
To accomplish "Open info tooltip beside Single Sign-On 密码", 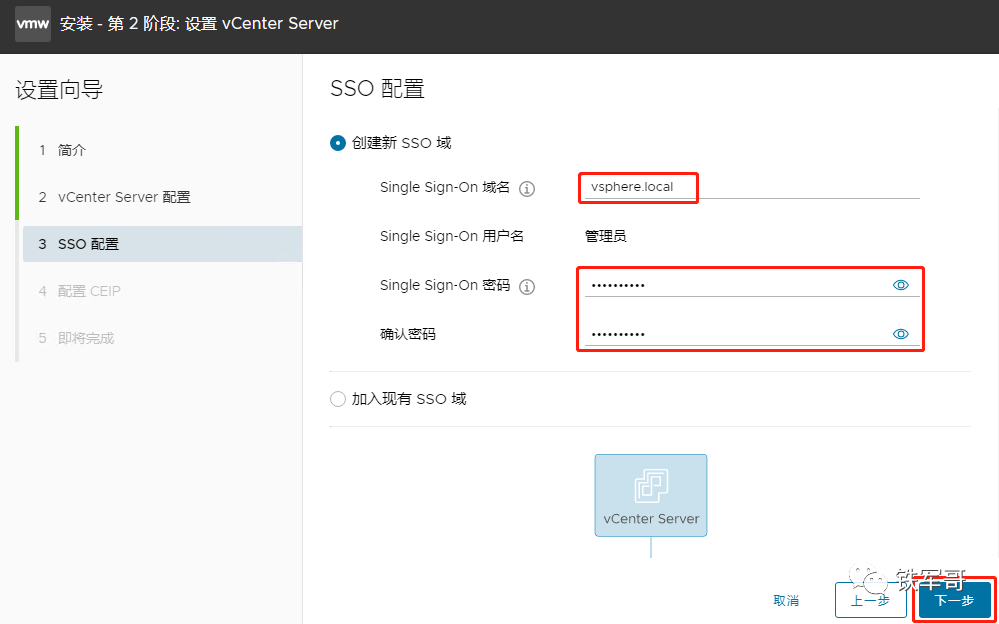I will pyautogui.click(x=527, y=287).
